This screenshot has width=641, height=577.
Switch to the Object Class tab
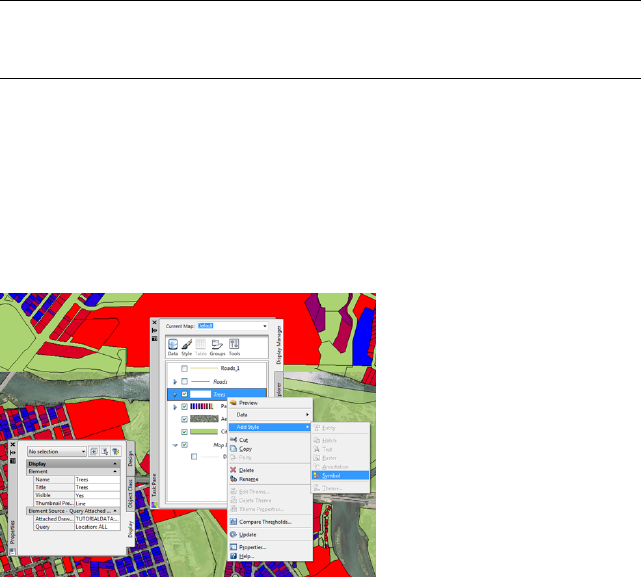[x=130, y=494]
